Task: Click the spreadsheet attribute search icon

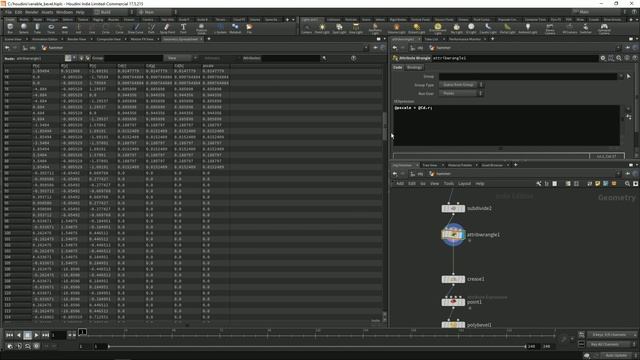Action: coord(324,58)
